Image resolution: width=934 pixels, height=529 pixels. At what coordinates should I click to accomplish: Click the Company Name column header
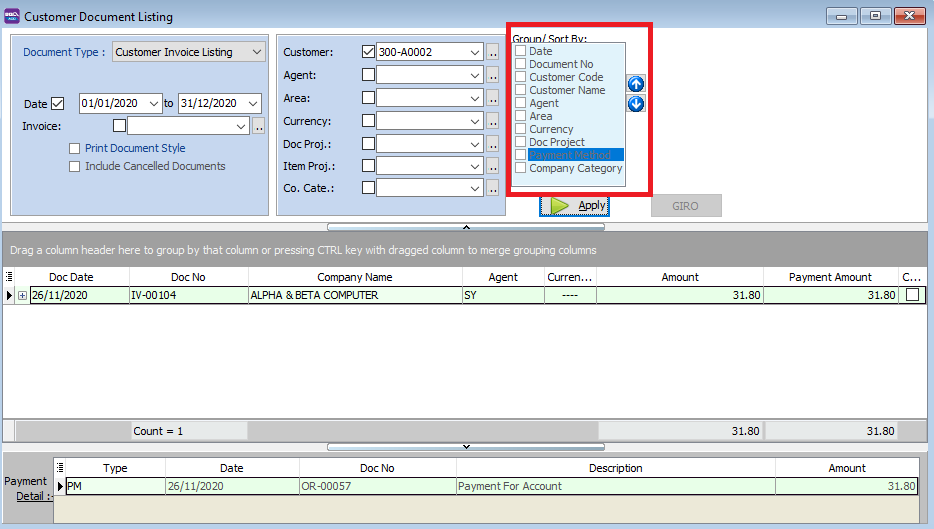tap(354, 277)
